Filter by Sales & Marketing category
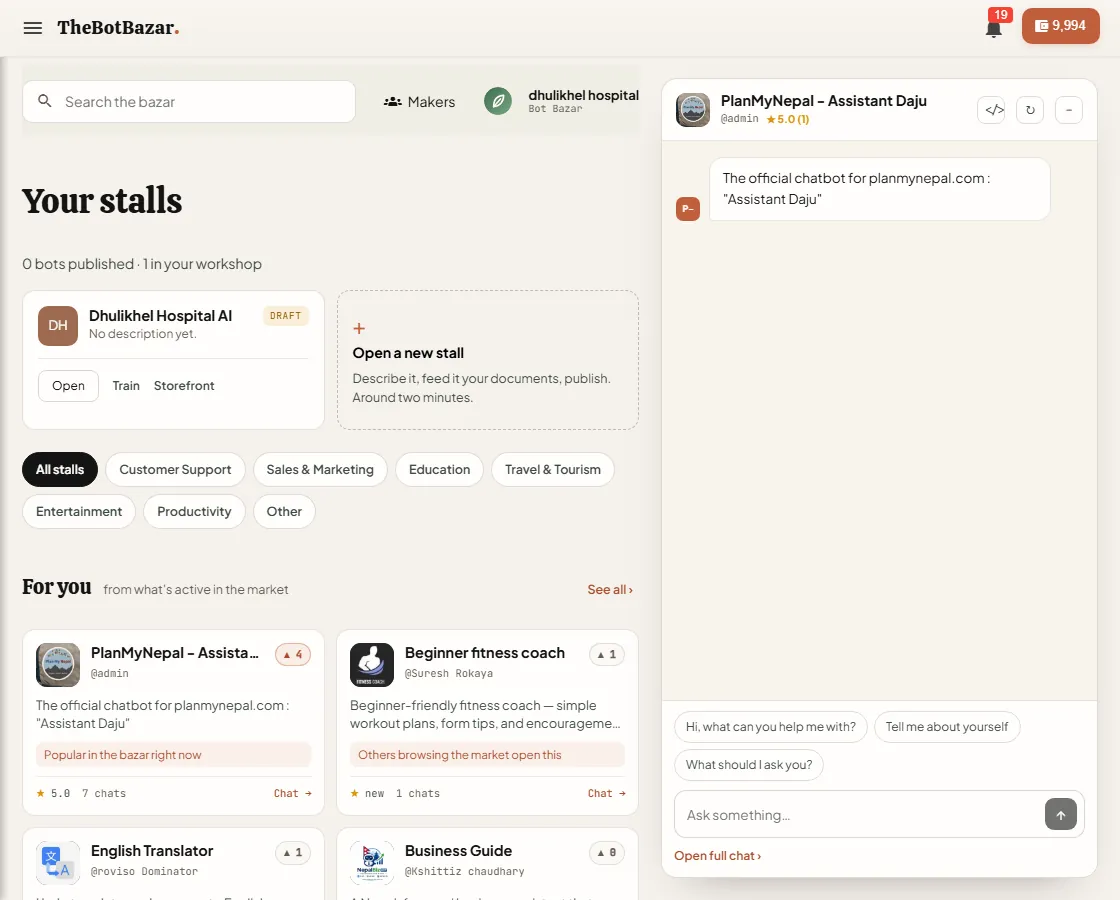Image resolution: width=1120 pixels, height=900 pixels. point(320,469)
